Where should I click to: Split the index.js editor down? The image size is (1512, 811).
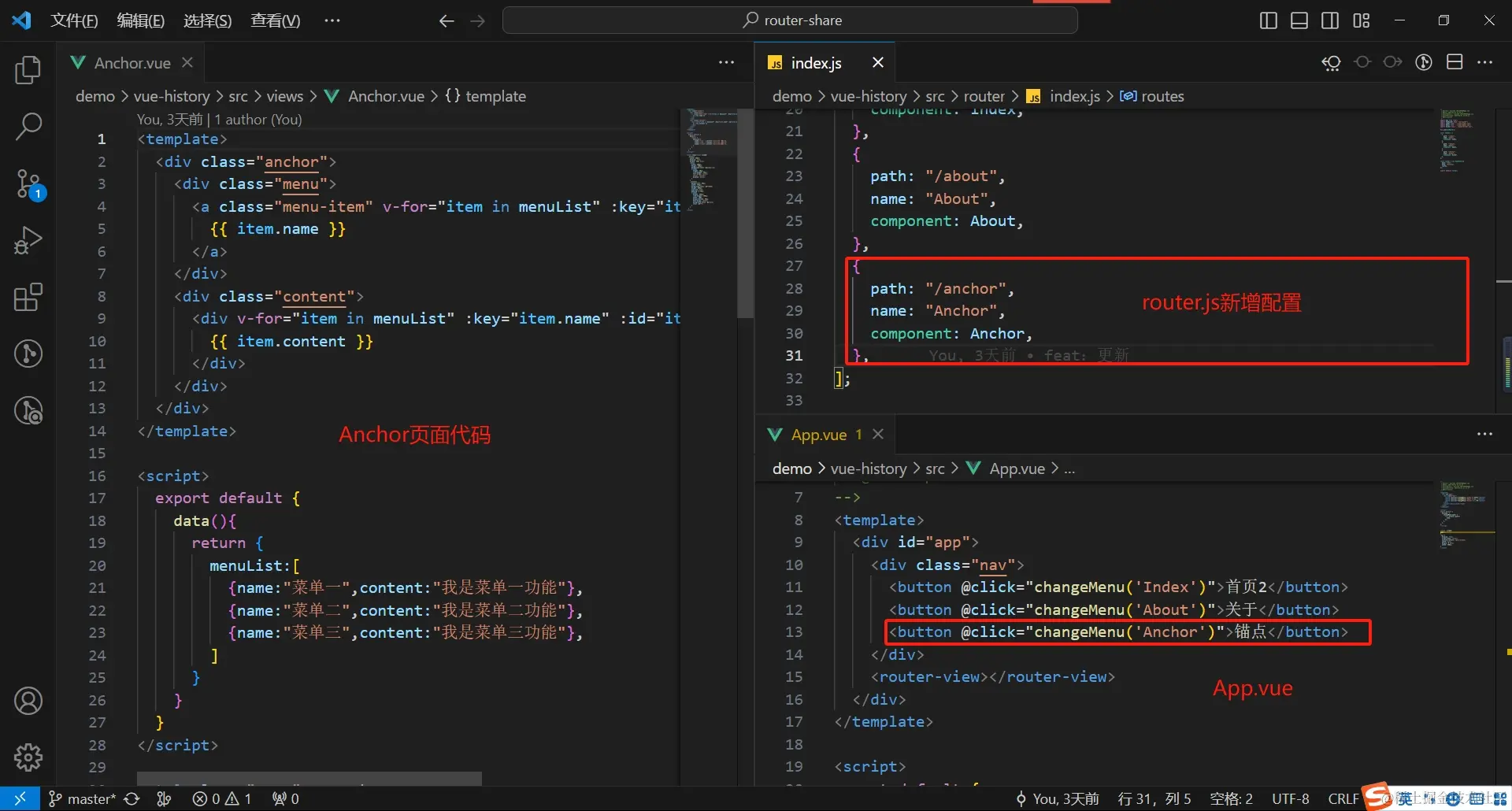(1455, 63)
